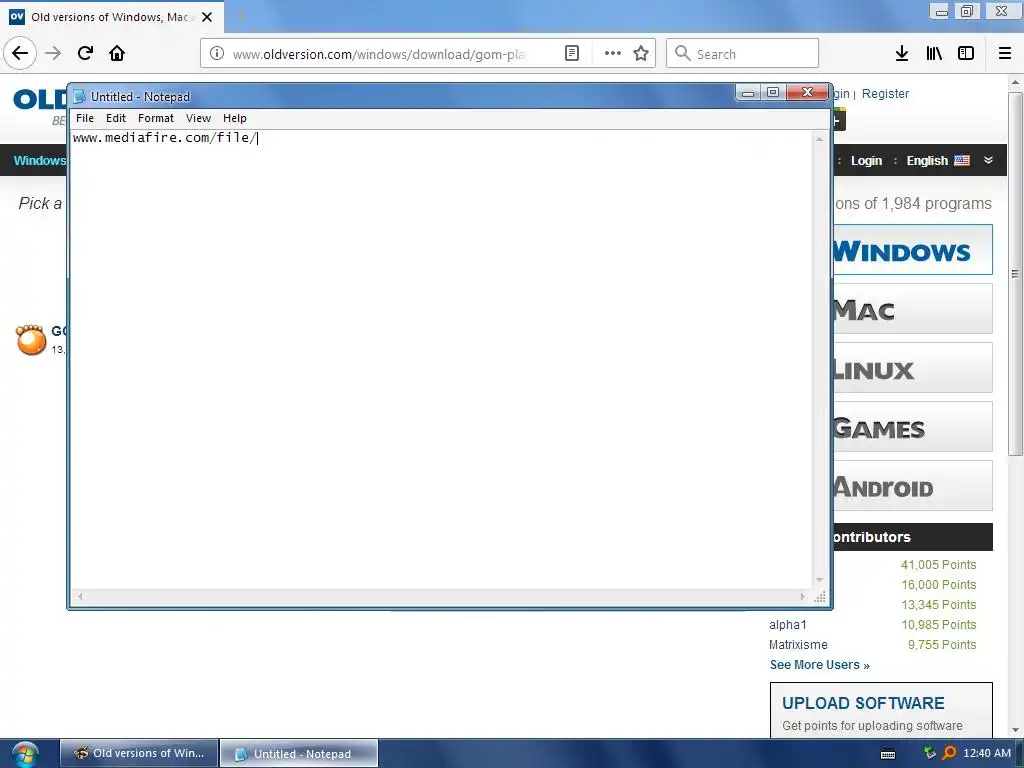Open Firefox library icon

(x=934, y=54)
